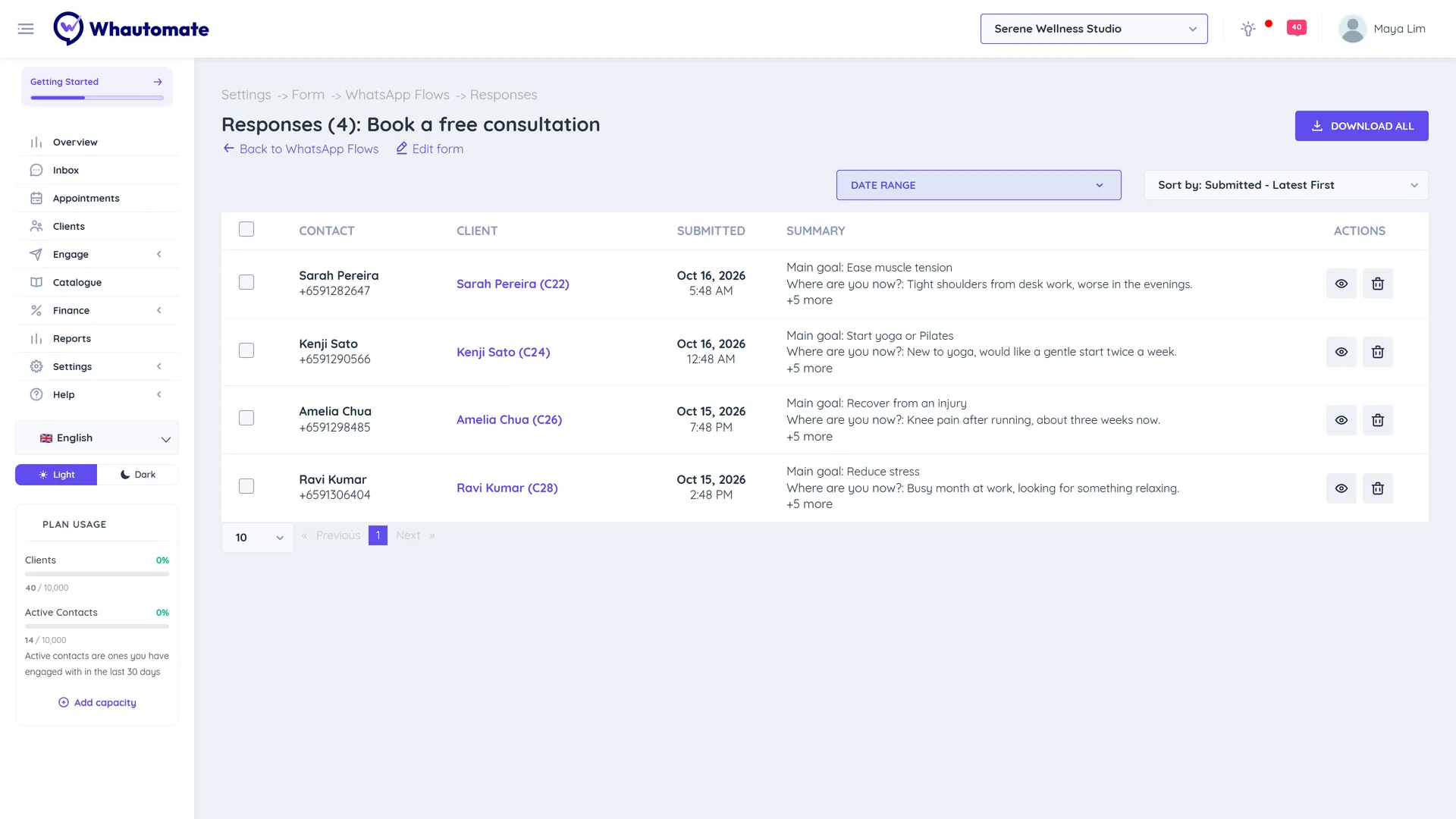
Task: Go to page 1 in pagination
Action: click(x=378, y=535)
